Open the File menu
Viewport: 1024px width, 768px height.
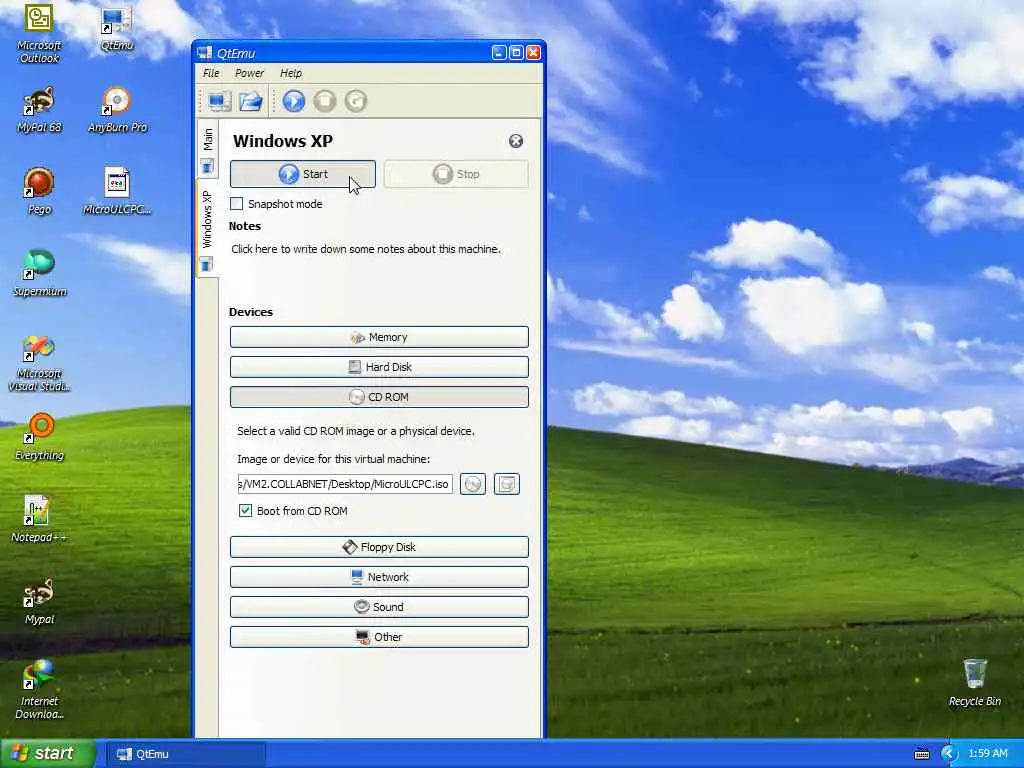click(211, 73)
